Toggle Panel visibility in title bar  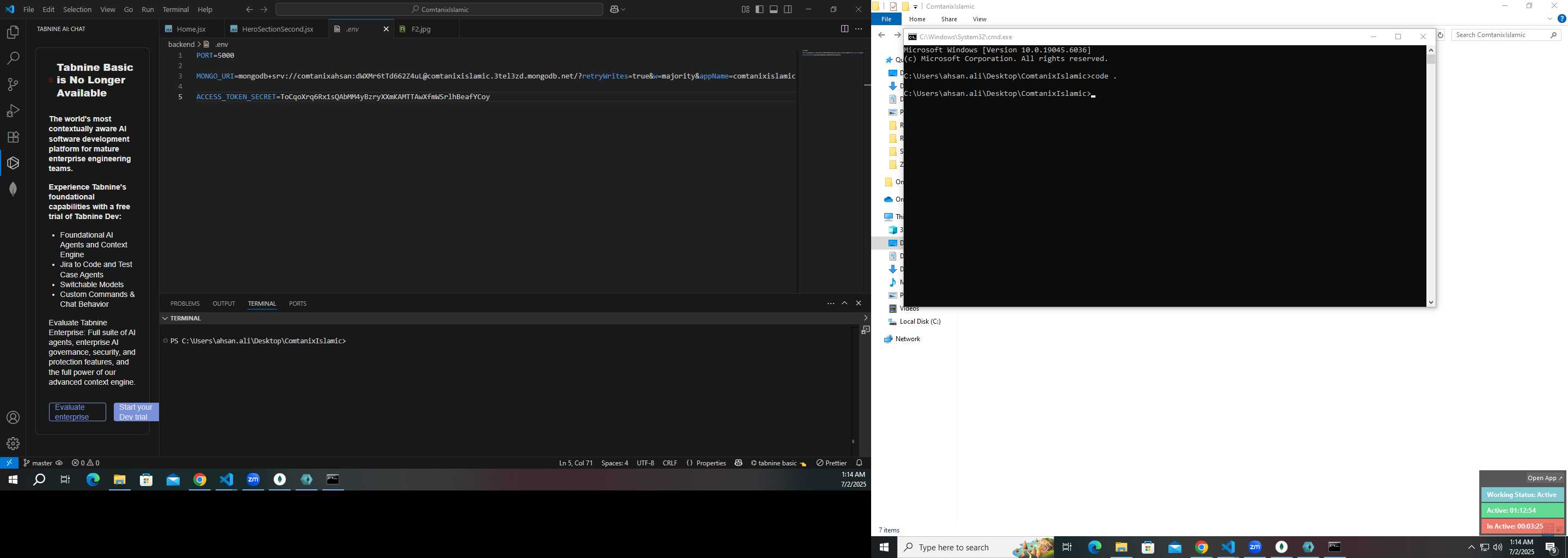774,10
